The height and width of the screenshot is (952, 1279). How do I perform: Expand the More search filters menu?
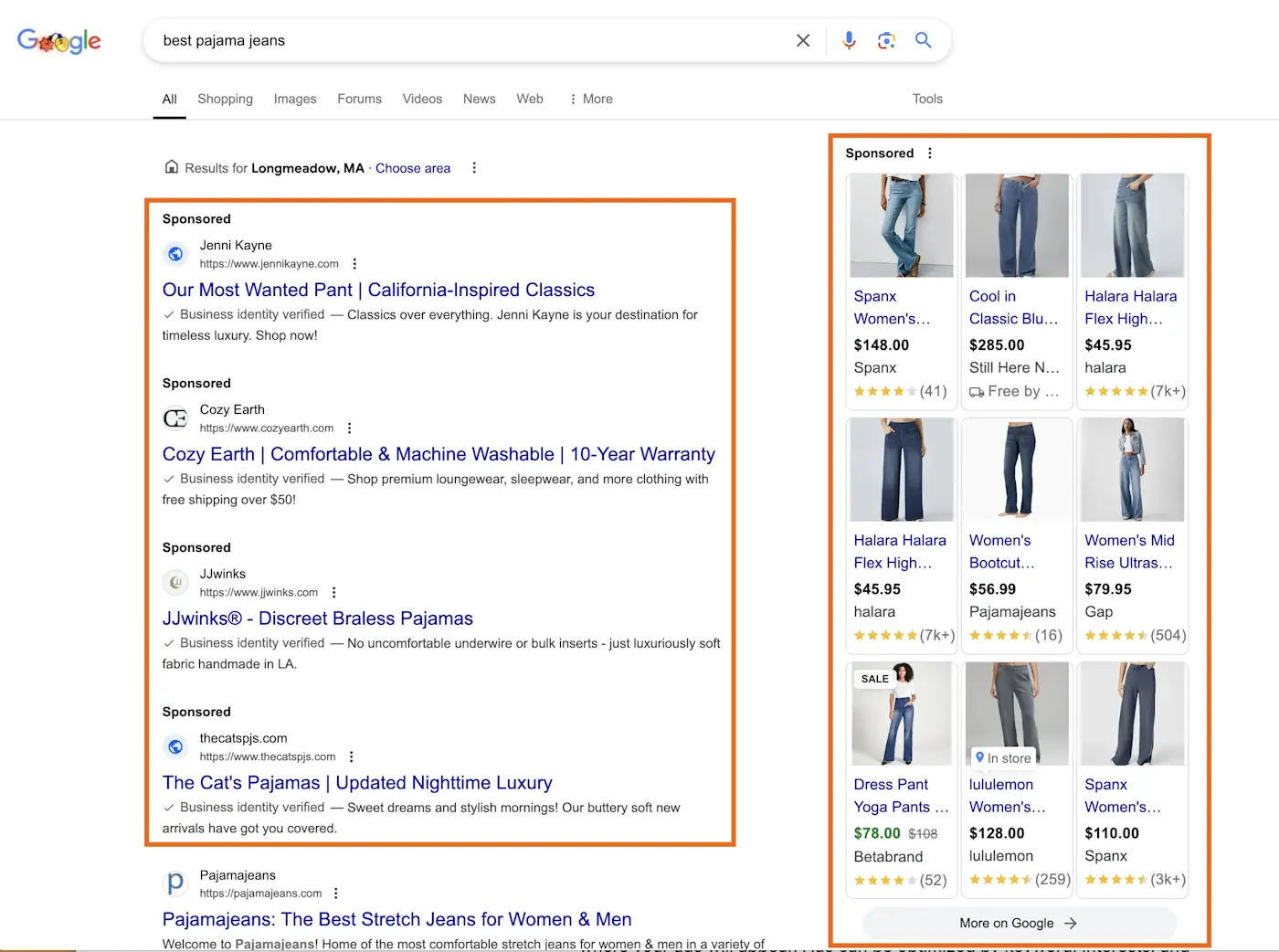[x=590, y=99]
